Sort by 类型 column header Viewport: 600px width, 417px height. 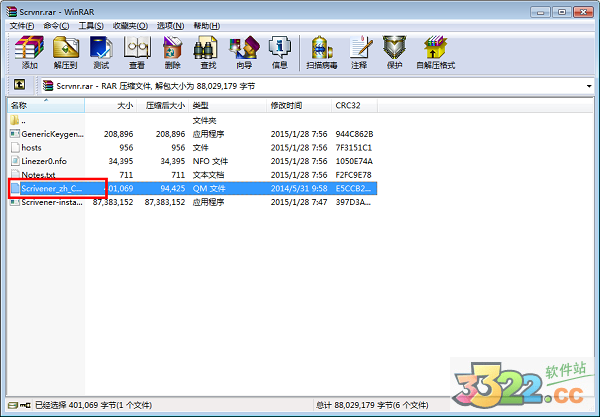coord(228,105)
